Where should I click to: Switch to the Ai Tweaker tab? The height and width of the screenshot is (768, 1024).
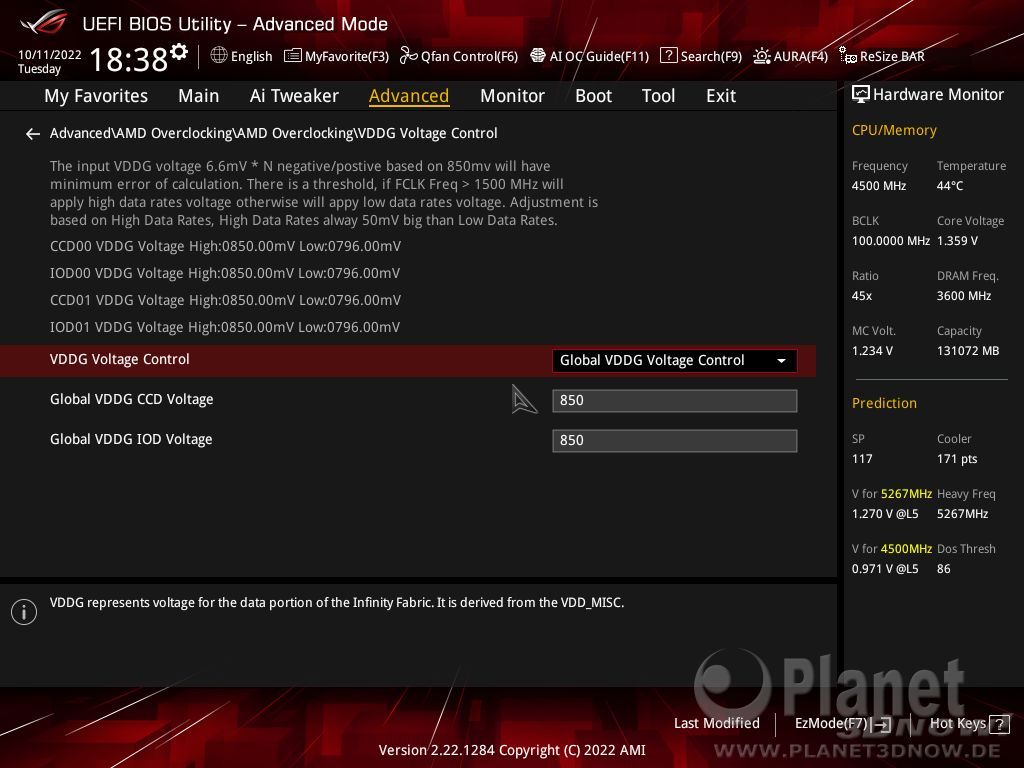(x=294, y=96)
